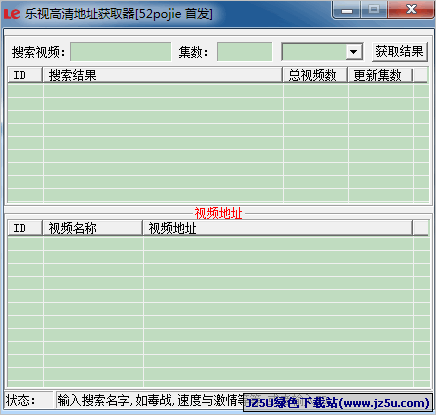Viewport: 436px width, 415px height.
Task: Click the Le logo icon in the title bar
Action: [12, 14]
